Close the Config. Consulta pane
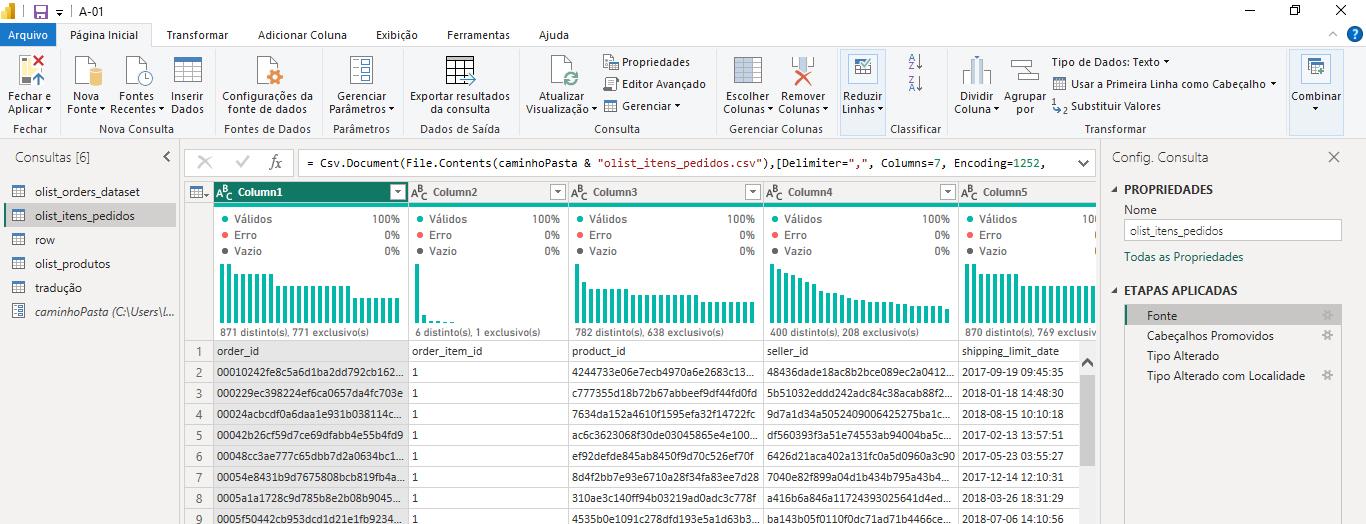 pyautogui.click(x=1333, y=157)
